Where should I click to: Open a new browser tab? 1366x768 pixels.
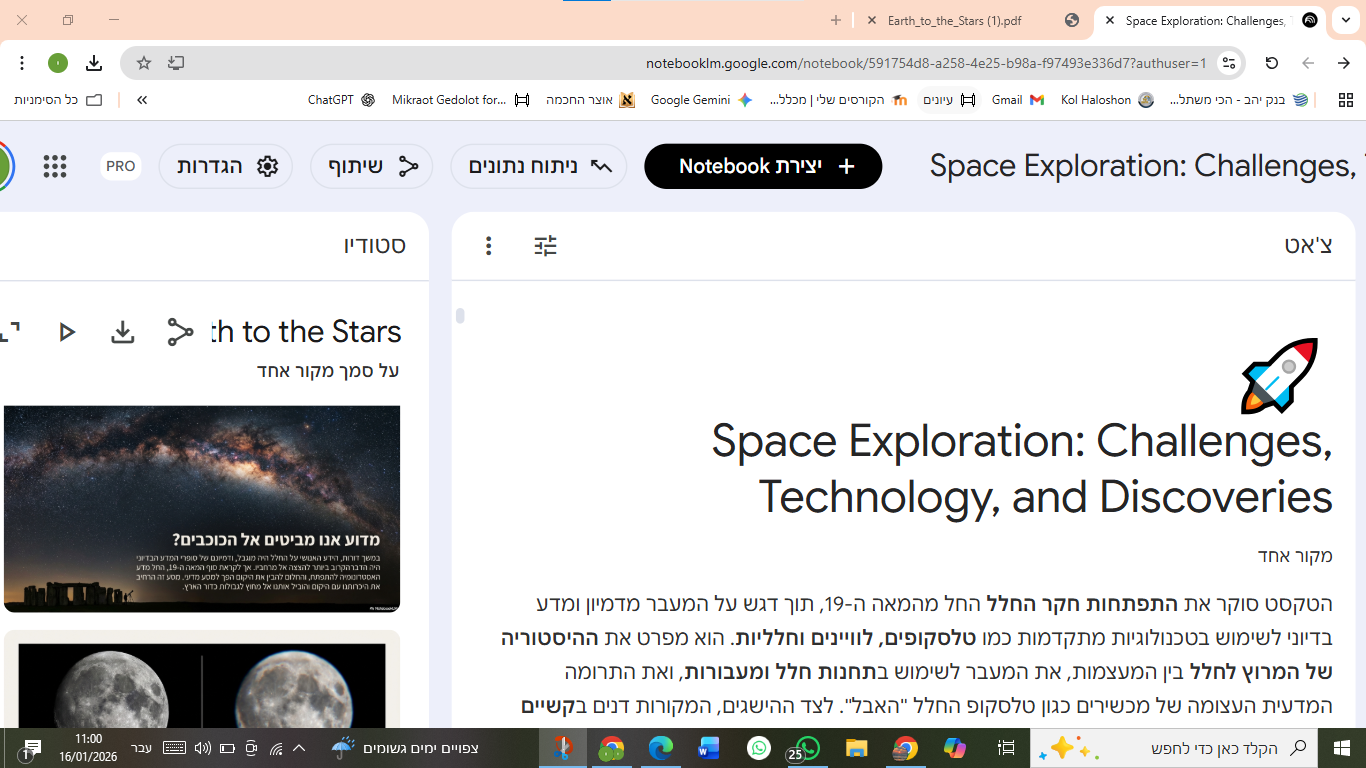click(x=836, y=20)
